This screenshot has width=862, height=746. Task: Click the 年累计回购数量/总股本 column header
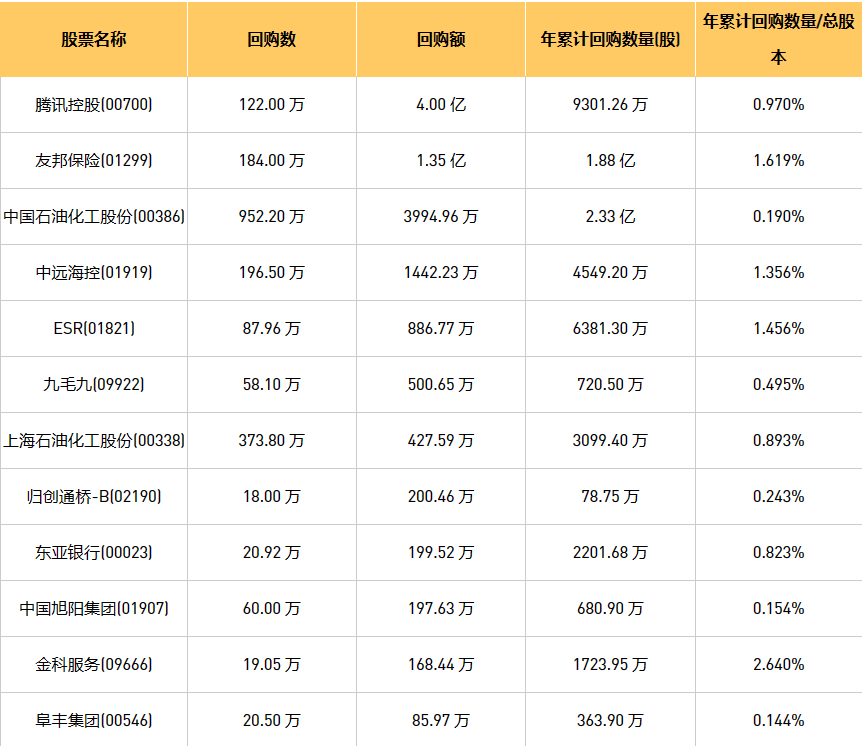(778, 39)
